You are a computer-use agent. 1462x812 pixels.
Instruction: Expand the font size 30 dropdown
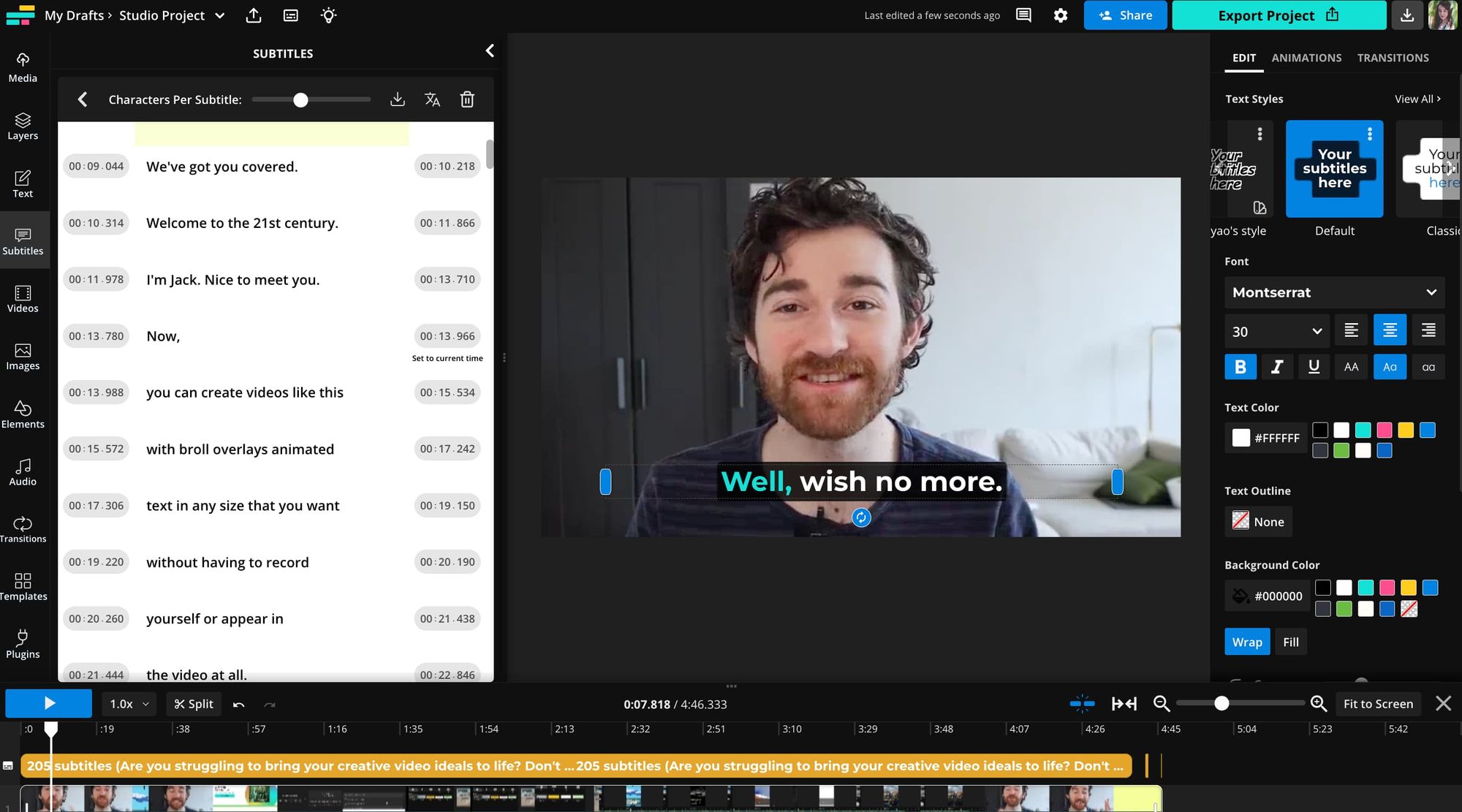click(x=1276, y=331)
